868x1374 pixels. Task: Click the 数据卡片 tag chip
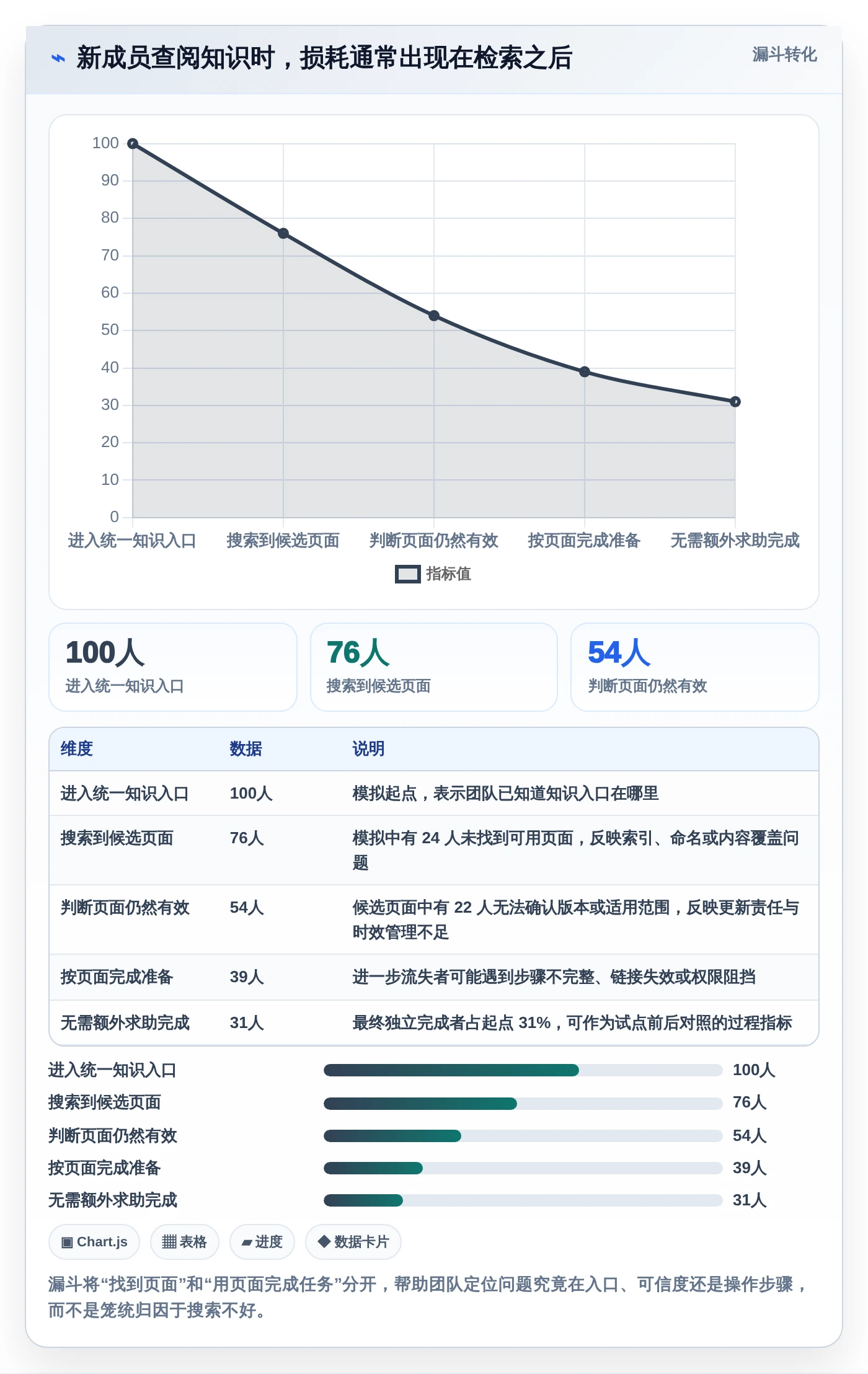pyautogui.click(x=353, y=1242)
